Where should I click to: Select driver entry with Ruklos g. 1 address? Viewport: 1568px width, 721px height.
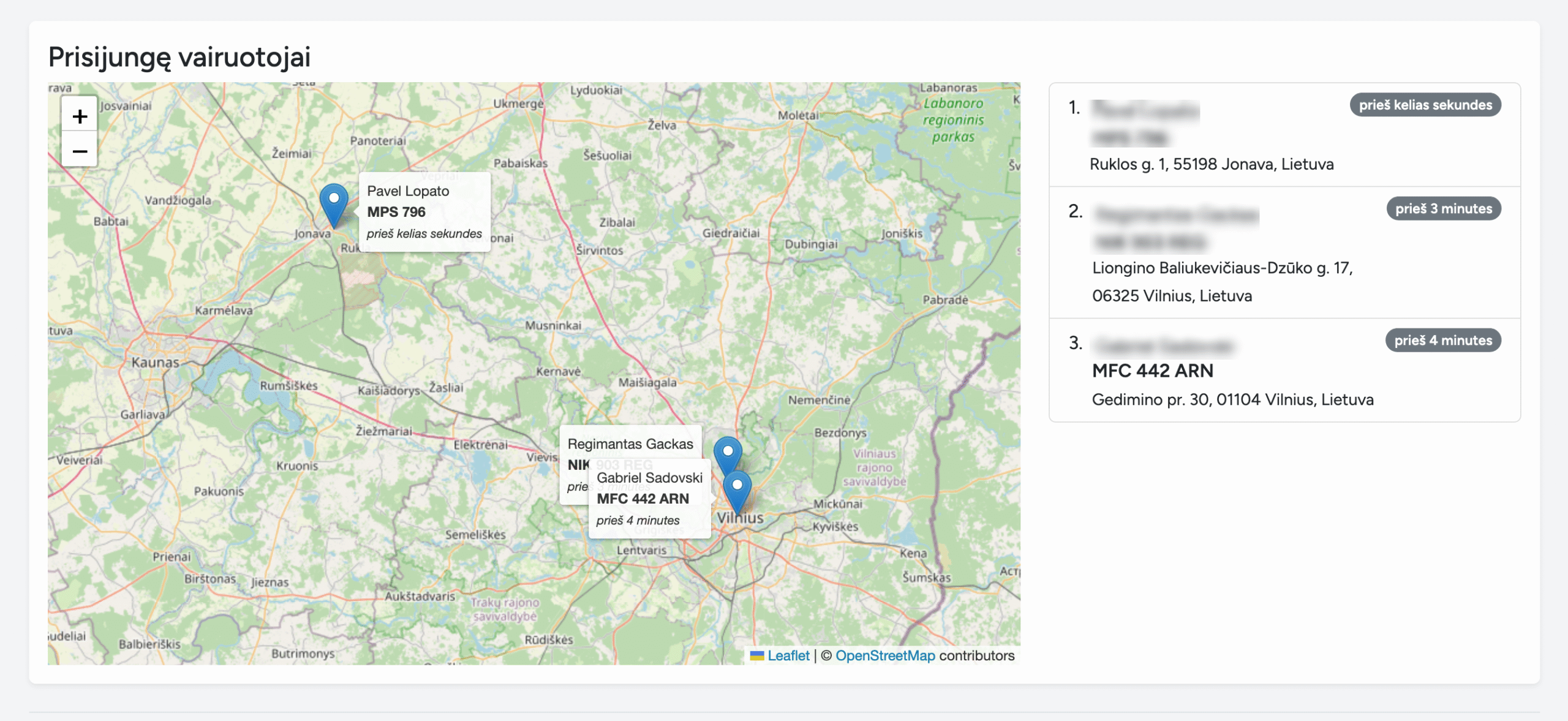click(x=1211, y=164)
